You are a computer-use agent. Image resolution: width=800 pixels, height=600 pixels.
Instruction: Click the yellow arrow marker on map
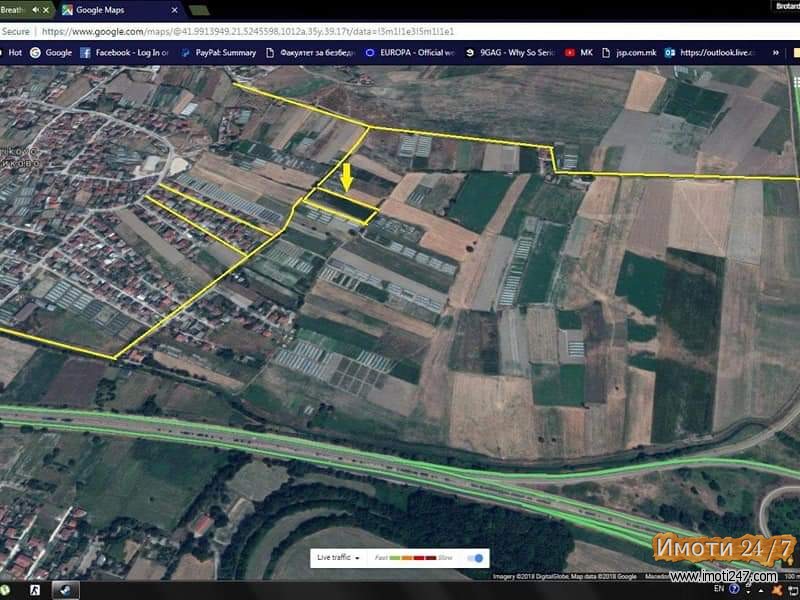click(x=346, y=177)
